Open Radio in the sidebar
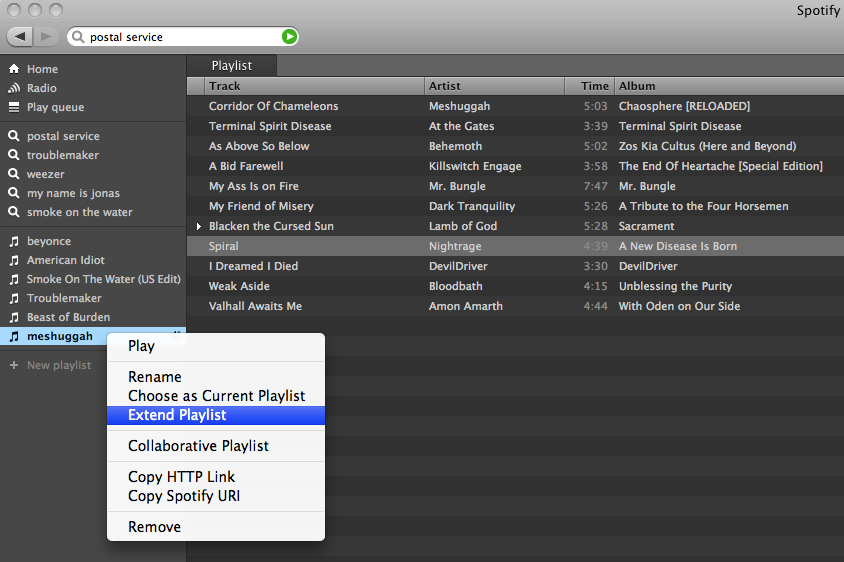The height and width of the screenshot is (562, 844). [x=41, y=88]
